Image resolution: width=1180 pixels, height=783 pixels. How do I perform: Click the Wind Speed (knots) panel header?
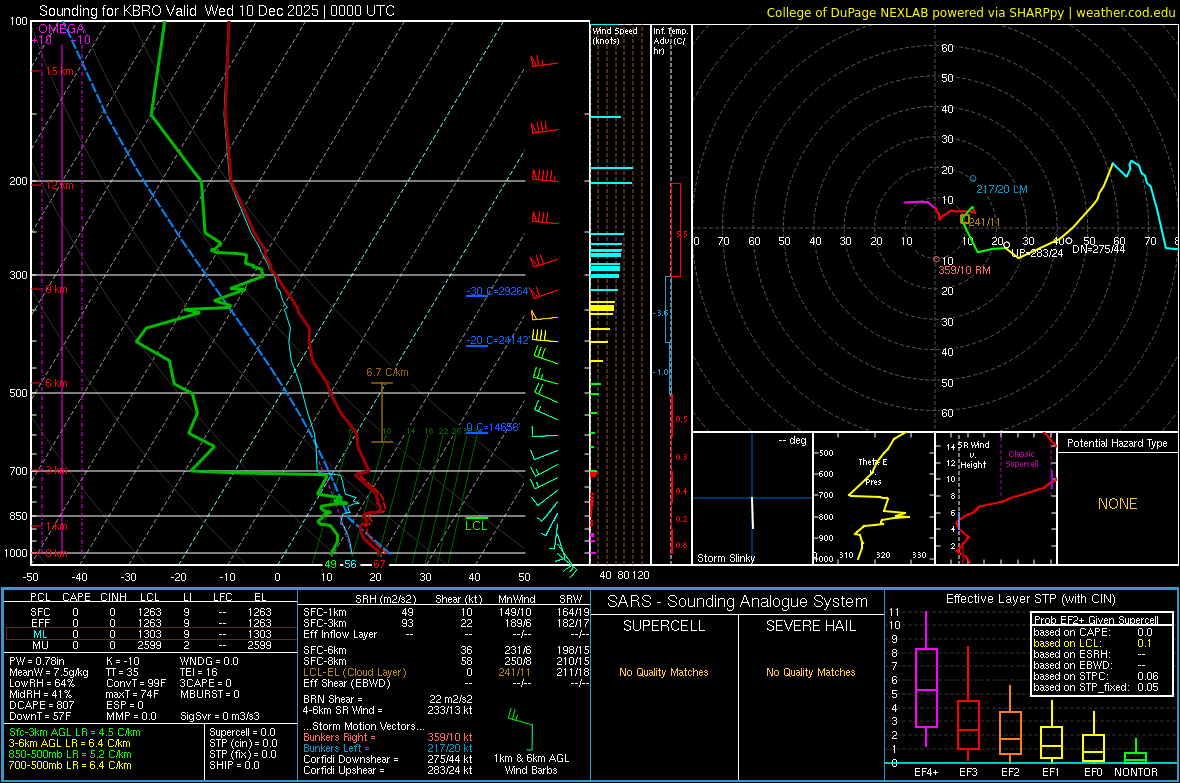615,35
